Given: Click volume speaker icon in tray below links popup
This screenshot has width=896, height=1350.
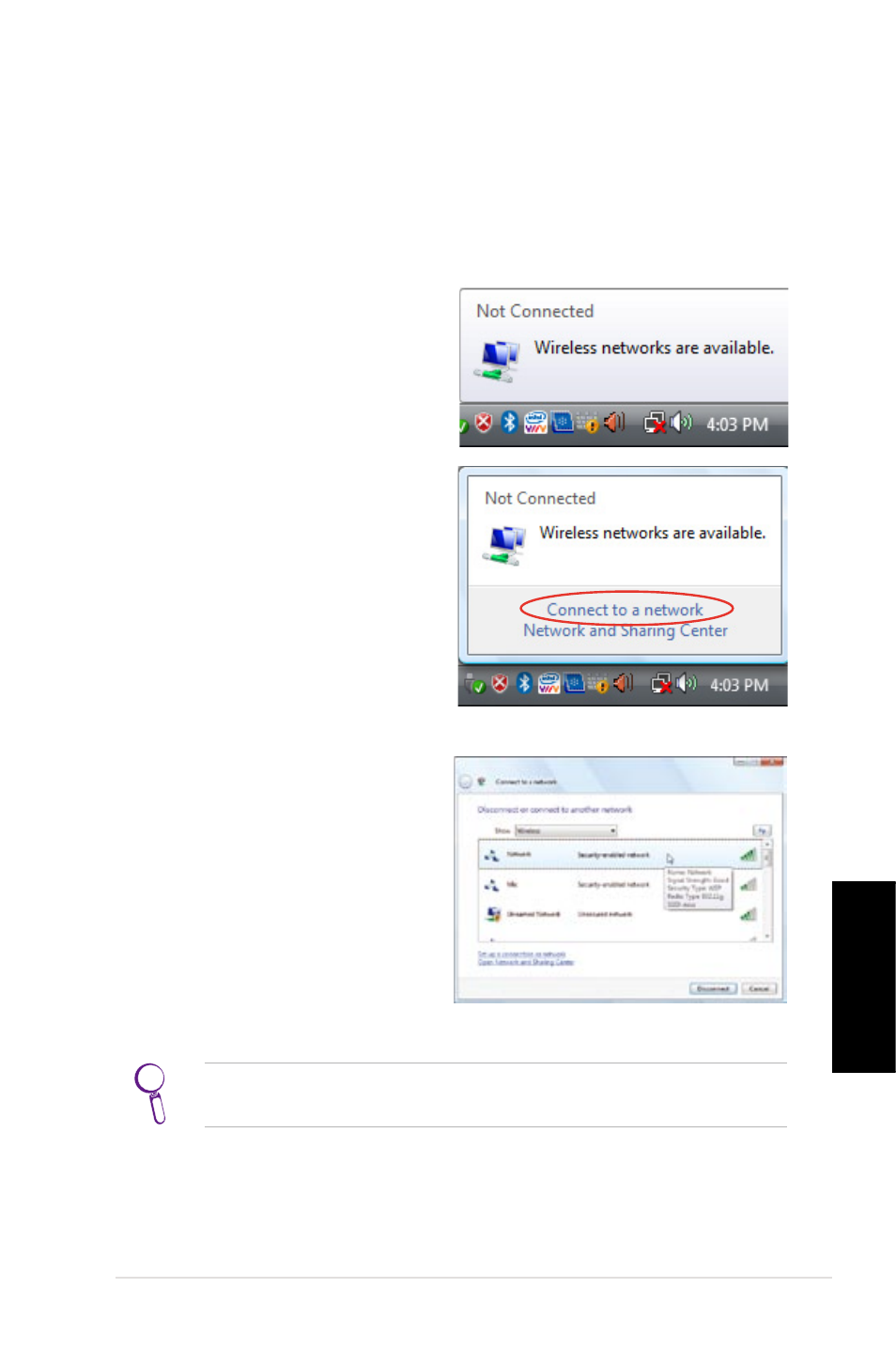Looking at the screenshot, I should [687, 683].
